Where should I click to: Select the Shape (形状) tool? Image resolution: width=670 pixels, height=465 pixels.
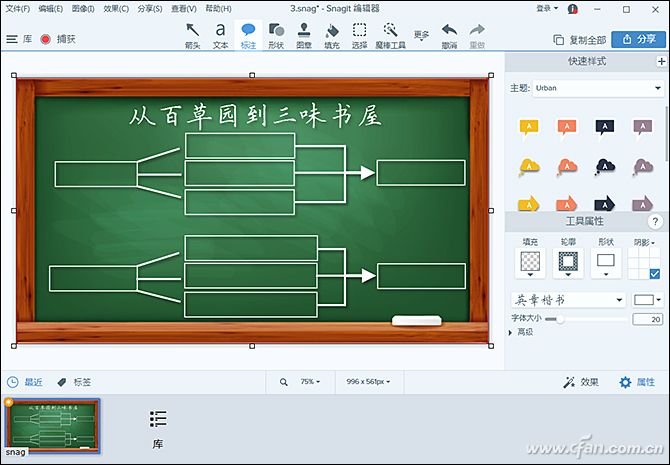pyautogui.click(x=276, y=36)
